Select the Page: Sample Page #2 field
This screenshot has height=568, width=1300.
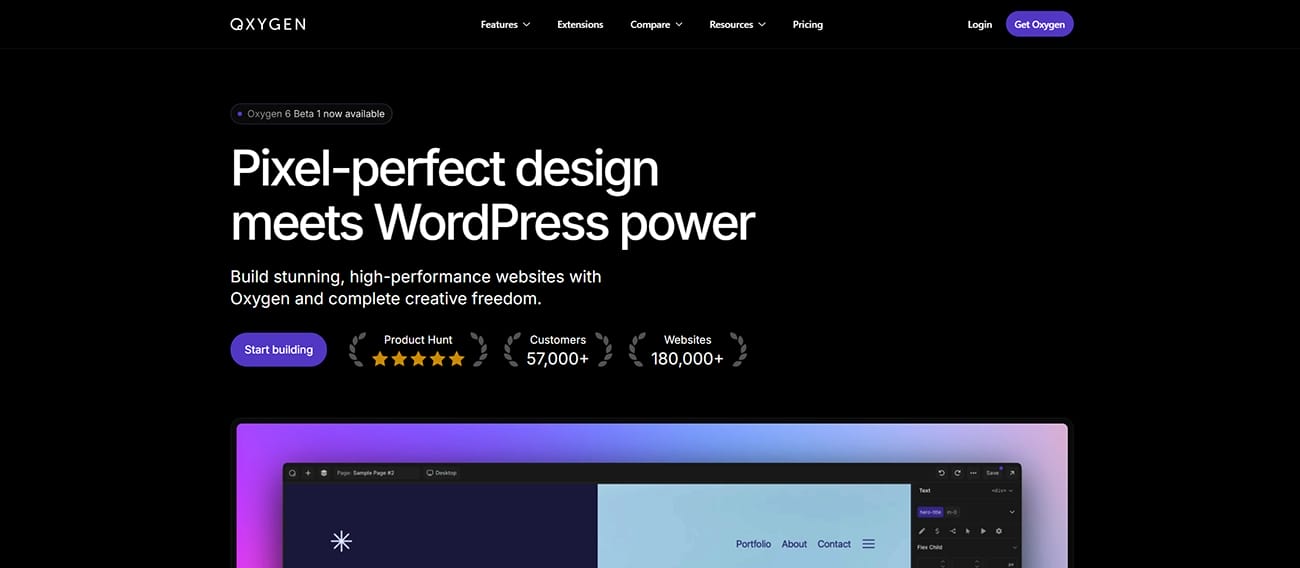click(x=376, y=473)
